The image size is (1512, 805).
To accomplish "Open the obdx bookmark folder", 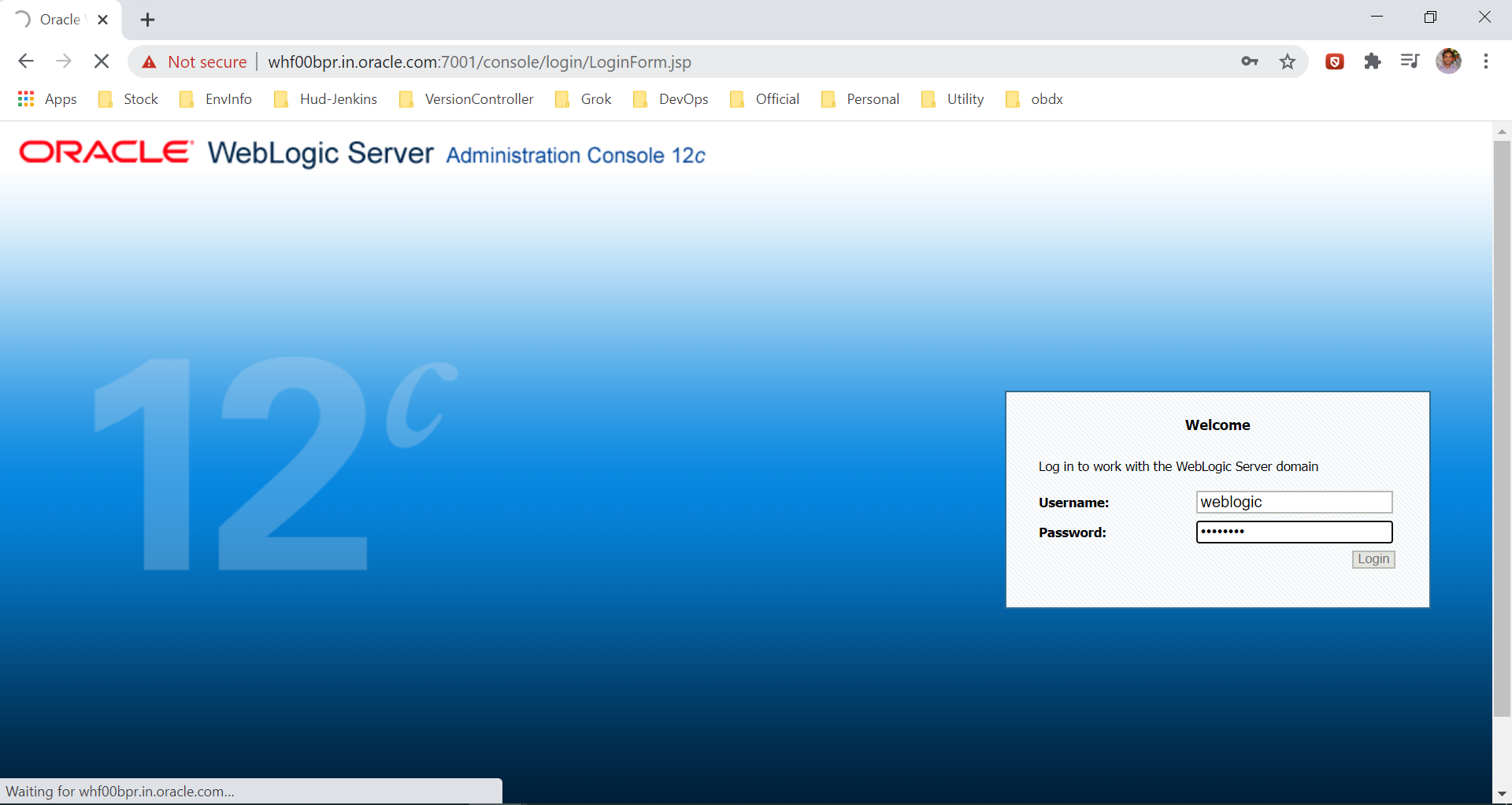I will coord(1035,99).
